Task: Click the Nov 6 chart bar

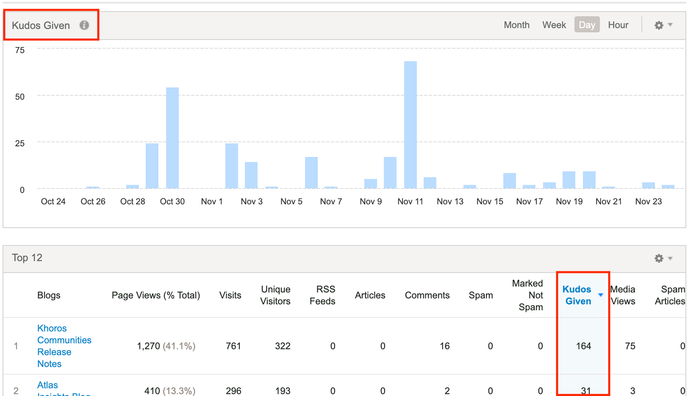Action: (x=311, y=173)
